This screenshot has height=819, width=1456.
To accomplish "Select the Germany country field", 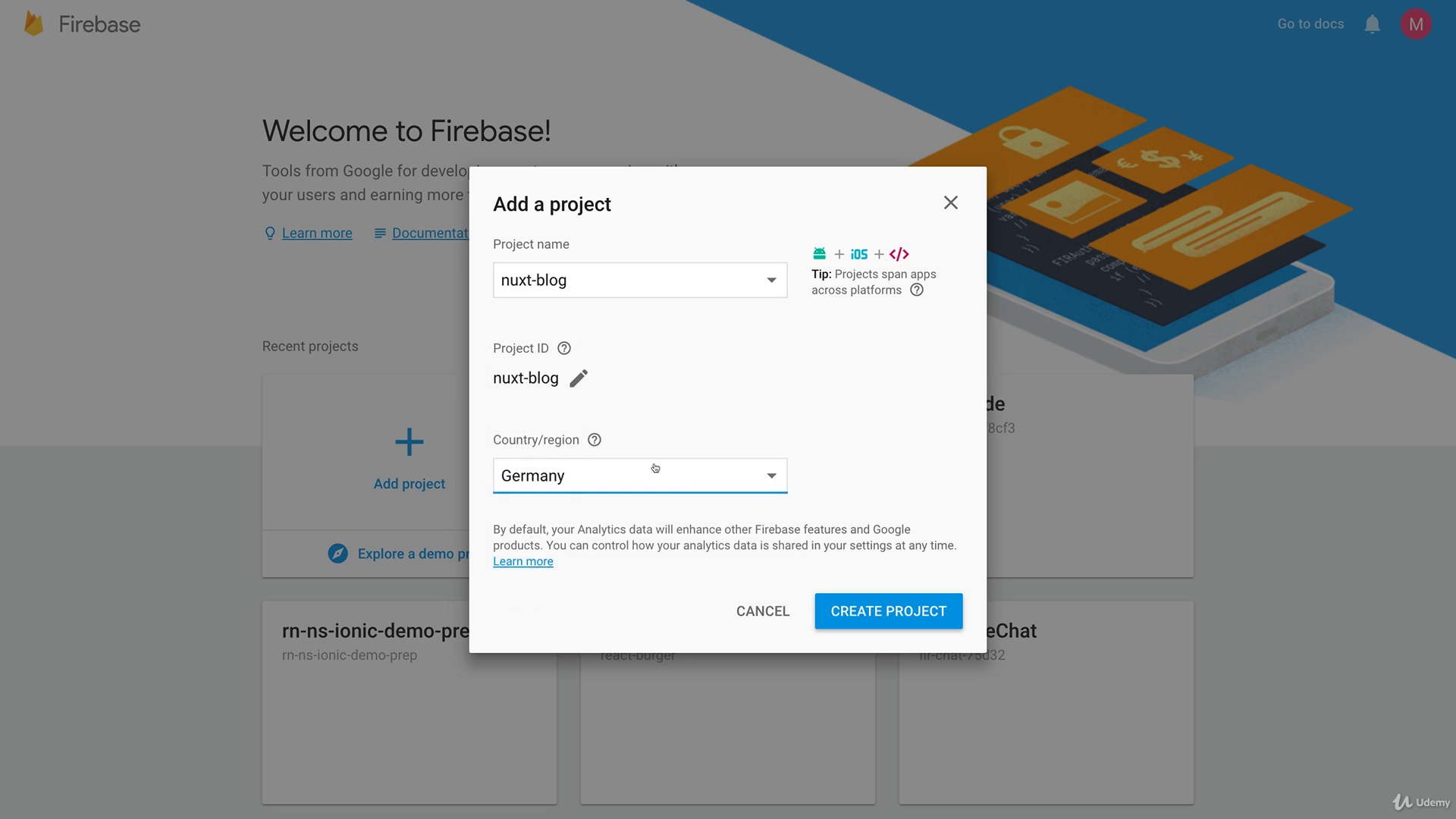I will (x=640, y=475).
